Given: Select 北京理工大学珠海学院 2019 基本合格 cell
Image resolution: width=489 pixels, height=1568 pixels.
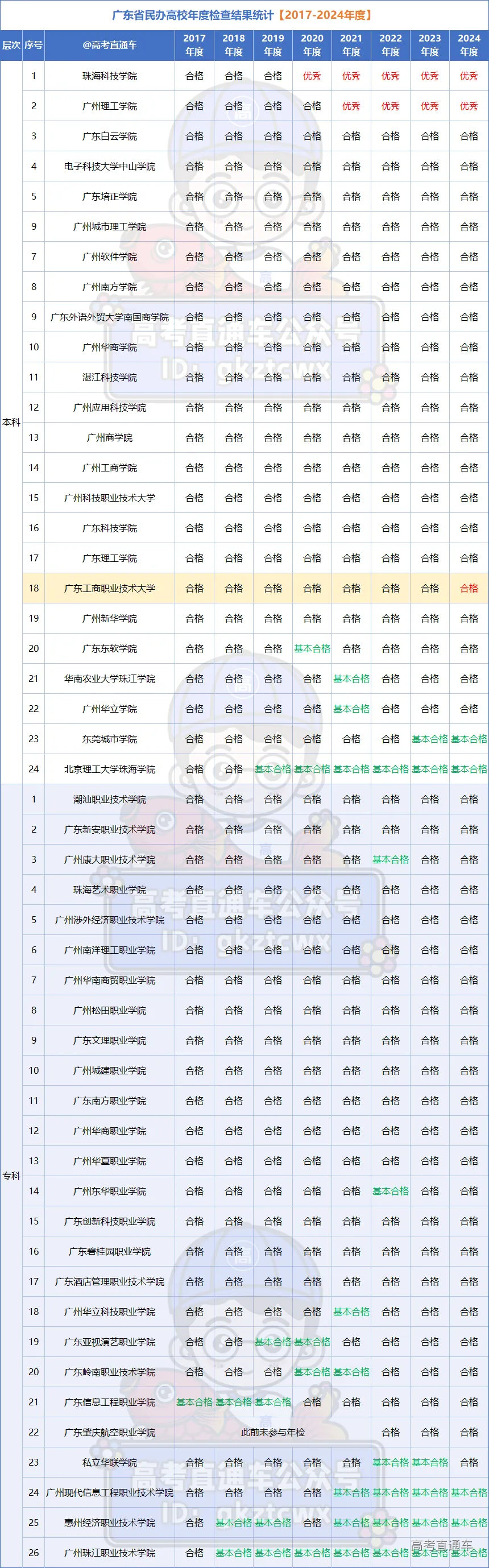Looking at the screenshot, I should (x=273, y=769).
